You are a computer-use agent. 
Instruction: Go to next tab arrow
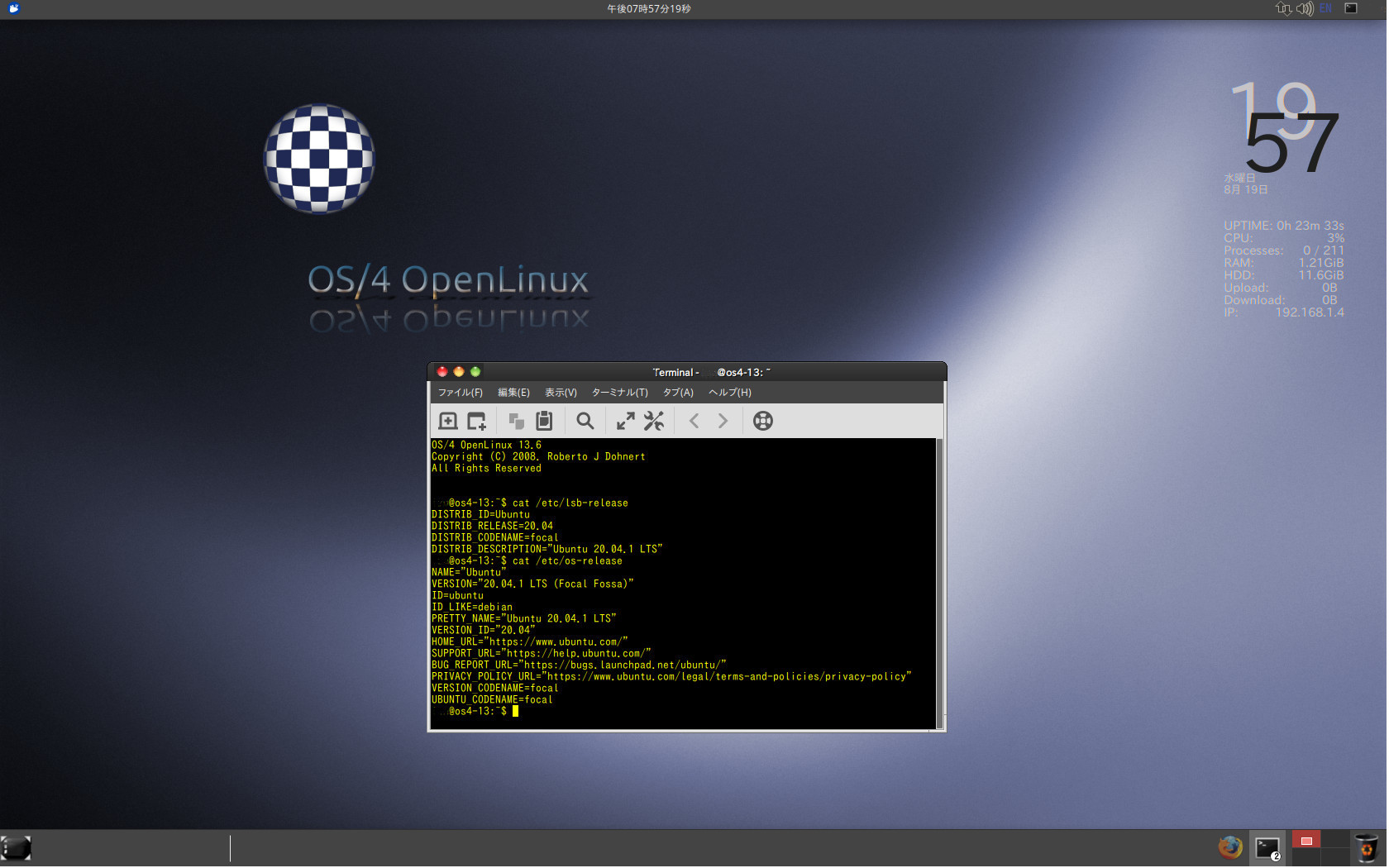[723, 422]
